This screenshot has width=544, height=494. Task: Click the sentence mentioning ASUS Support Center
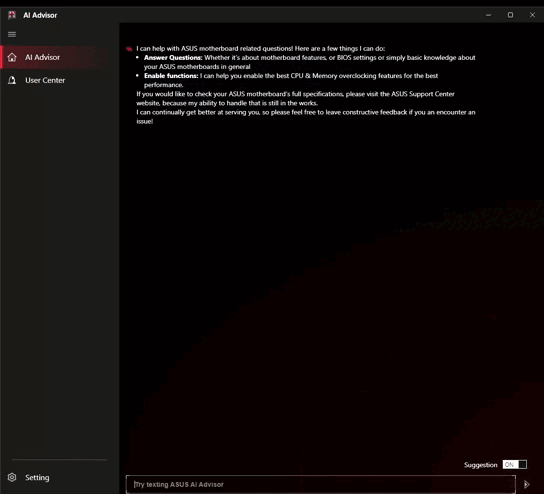coord(295,99)
